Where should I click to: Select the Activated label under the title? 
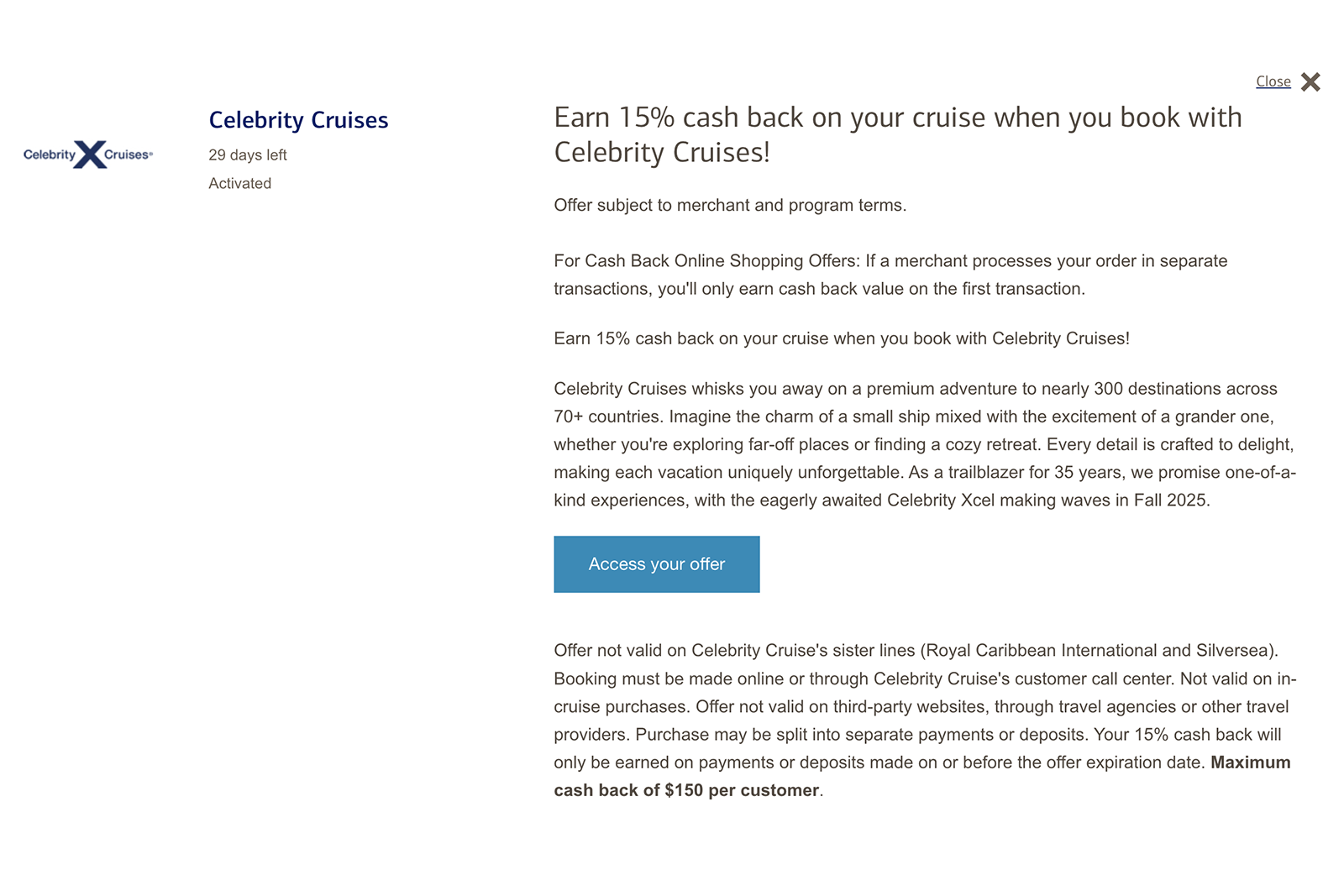coord(239,183)
